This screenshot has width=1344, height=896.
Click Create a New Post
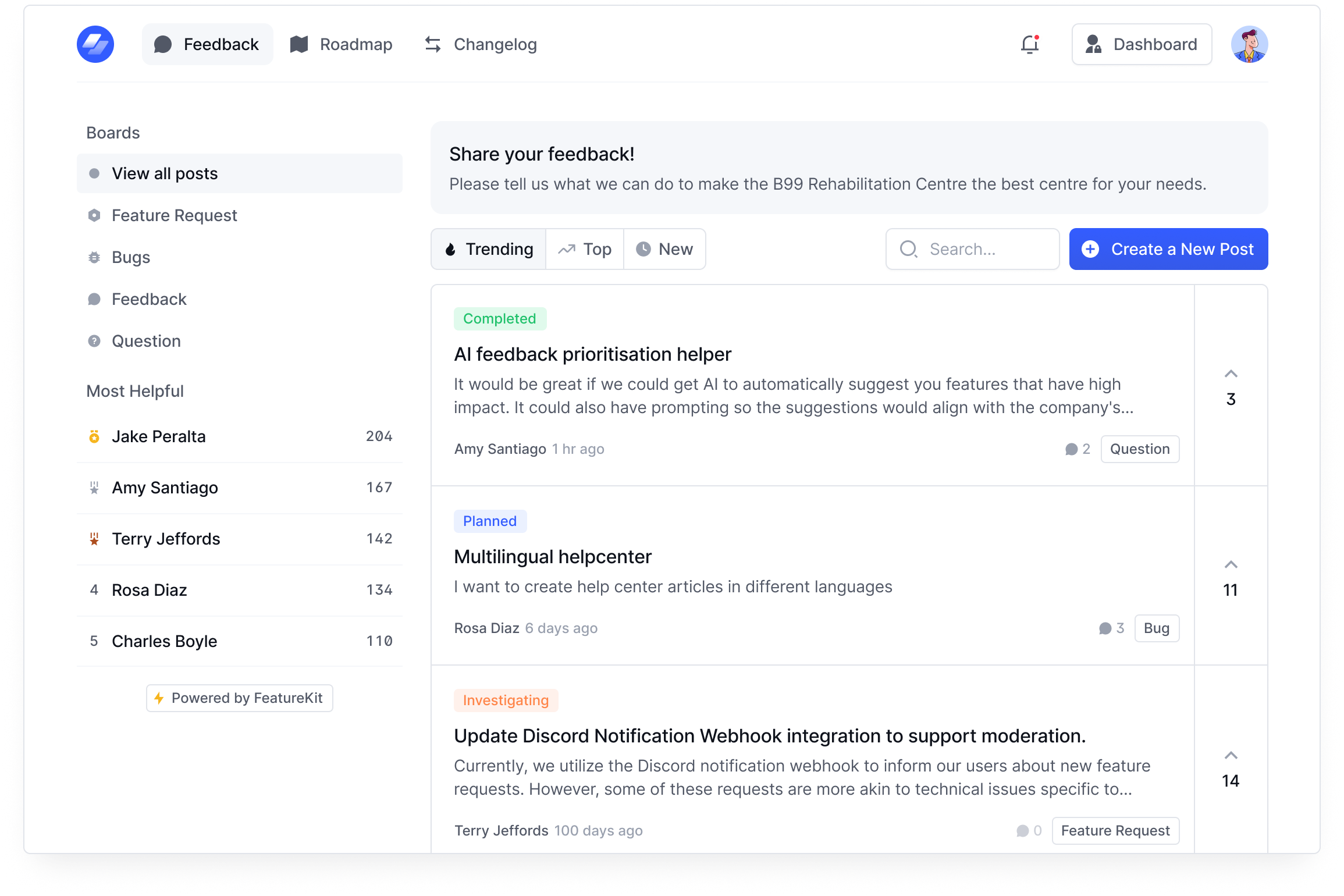[x=1168, y=249]
